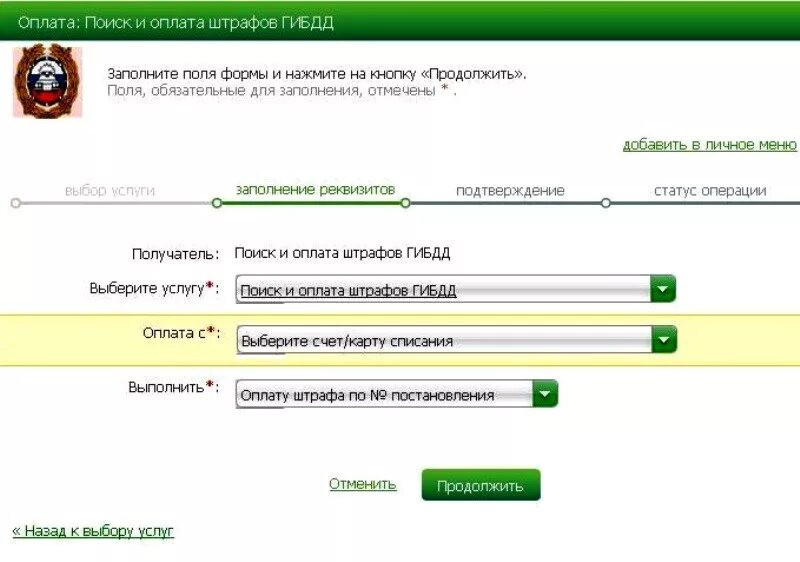Viewport: 800px width, 562px height.
Task: Select the "выбор услуги" step label
Action: [110, 191]
